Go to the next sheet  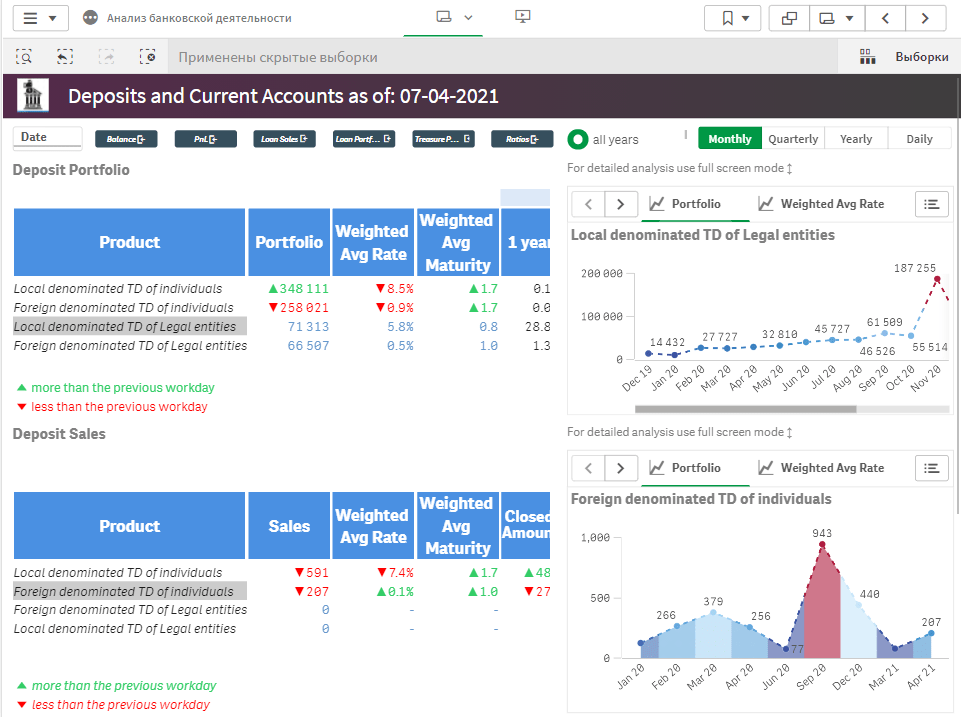click(x=925, y=18)
